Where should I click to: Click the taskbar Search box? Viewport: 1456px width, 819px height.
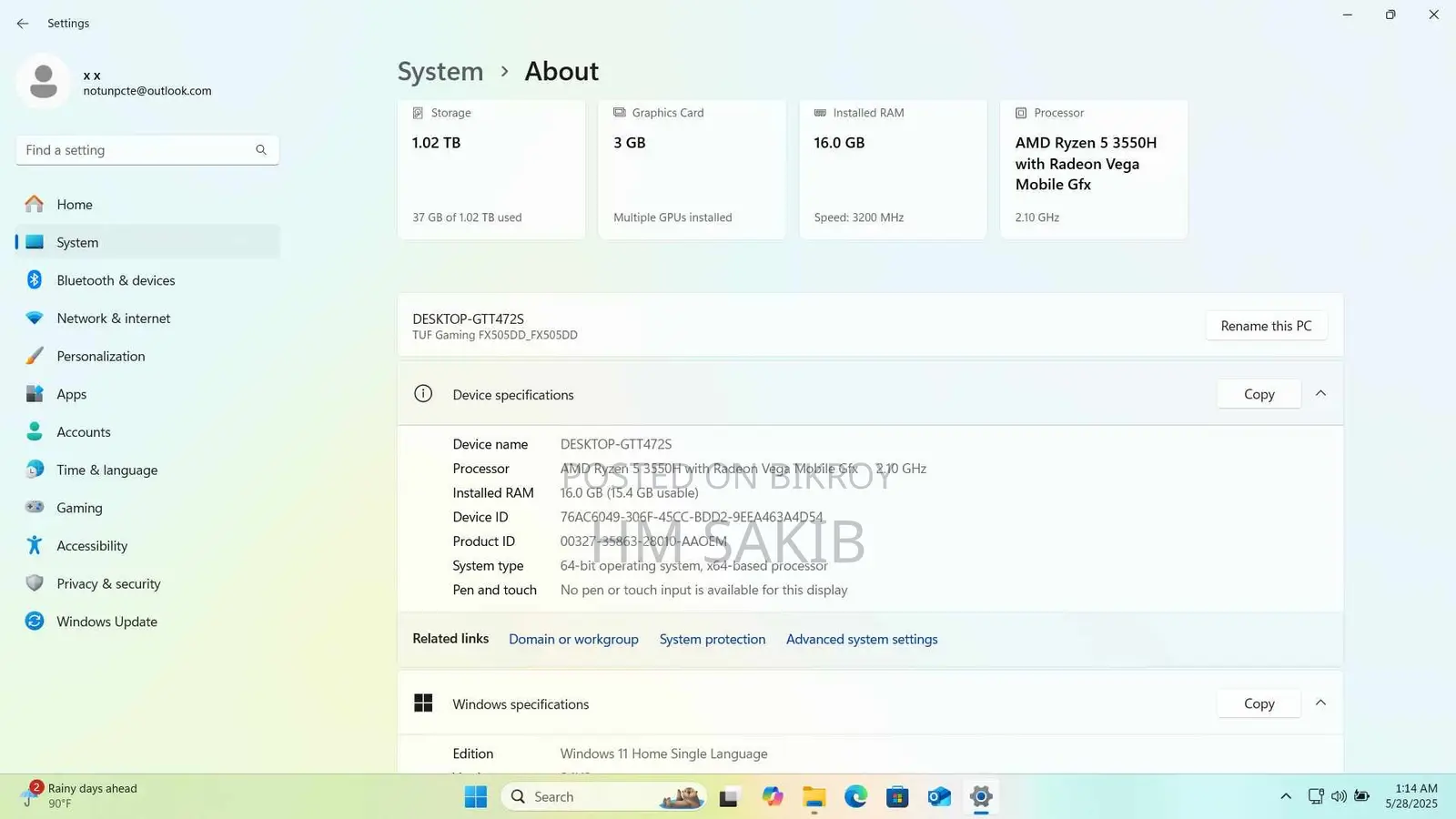click(603, 797)
